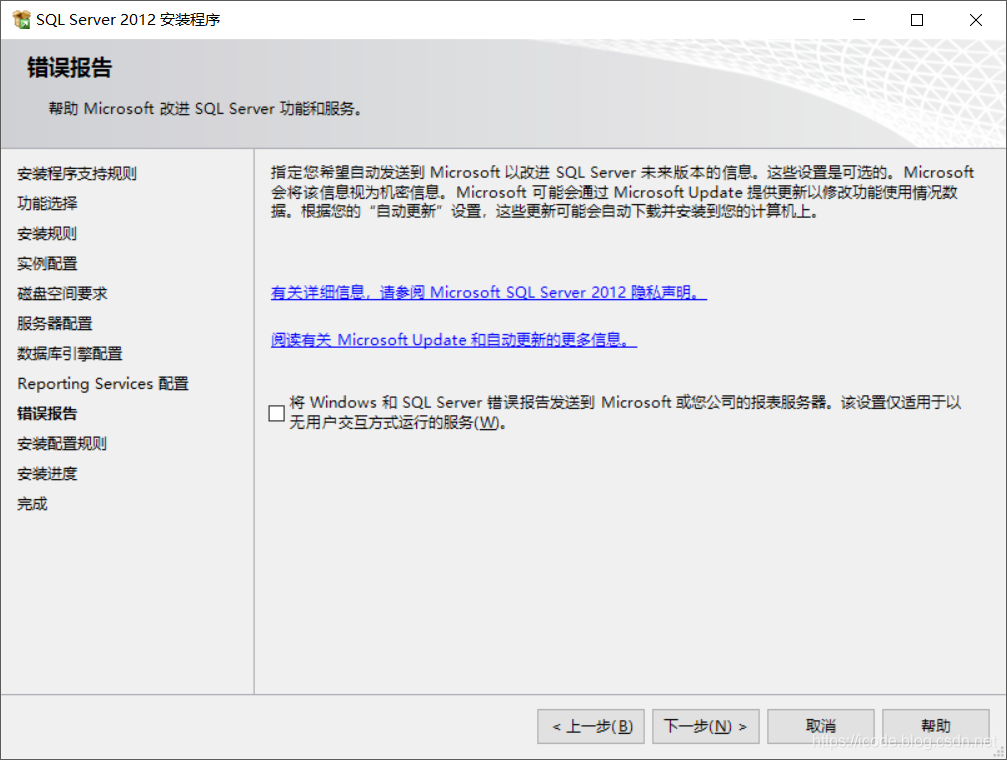The height and width of the screenshot is (760, 1007).
Task: Select the 实例配置 step in sidebar
Action: pyautogui.click(x=48, y=263)
